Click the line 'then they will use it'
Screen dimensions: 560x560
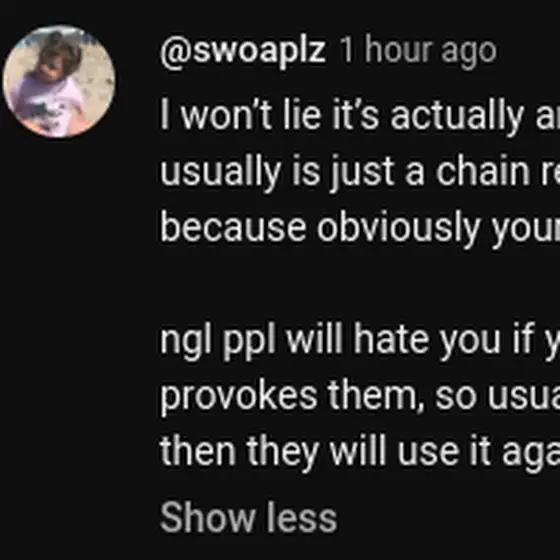pos(360,452)
